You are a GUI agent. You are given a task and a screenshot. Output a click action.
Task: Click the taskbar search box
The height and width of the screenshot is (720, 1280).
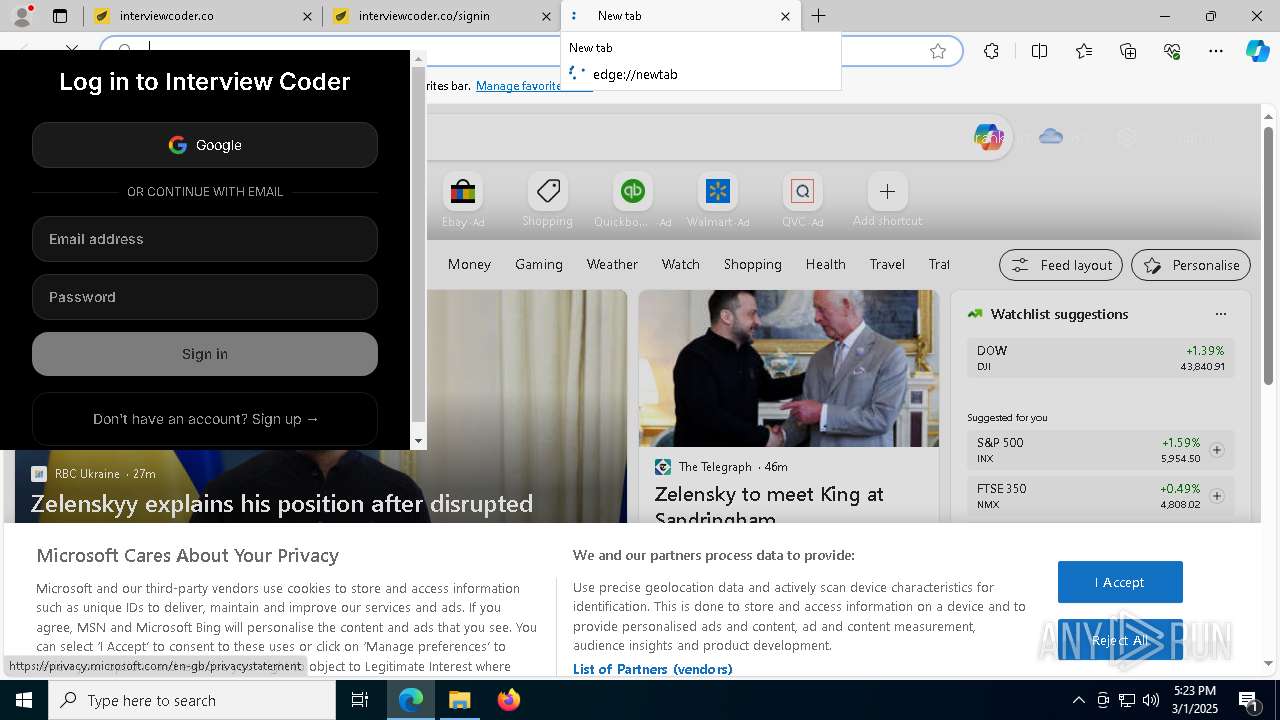point(192,700)
